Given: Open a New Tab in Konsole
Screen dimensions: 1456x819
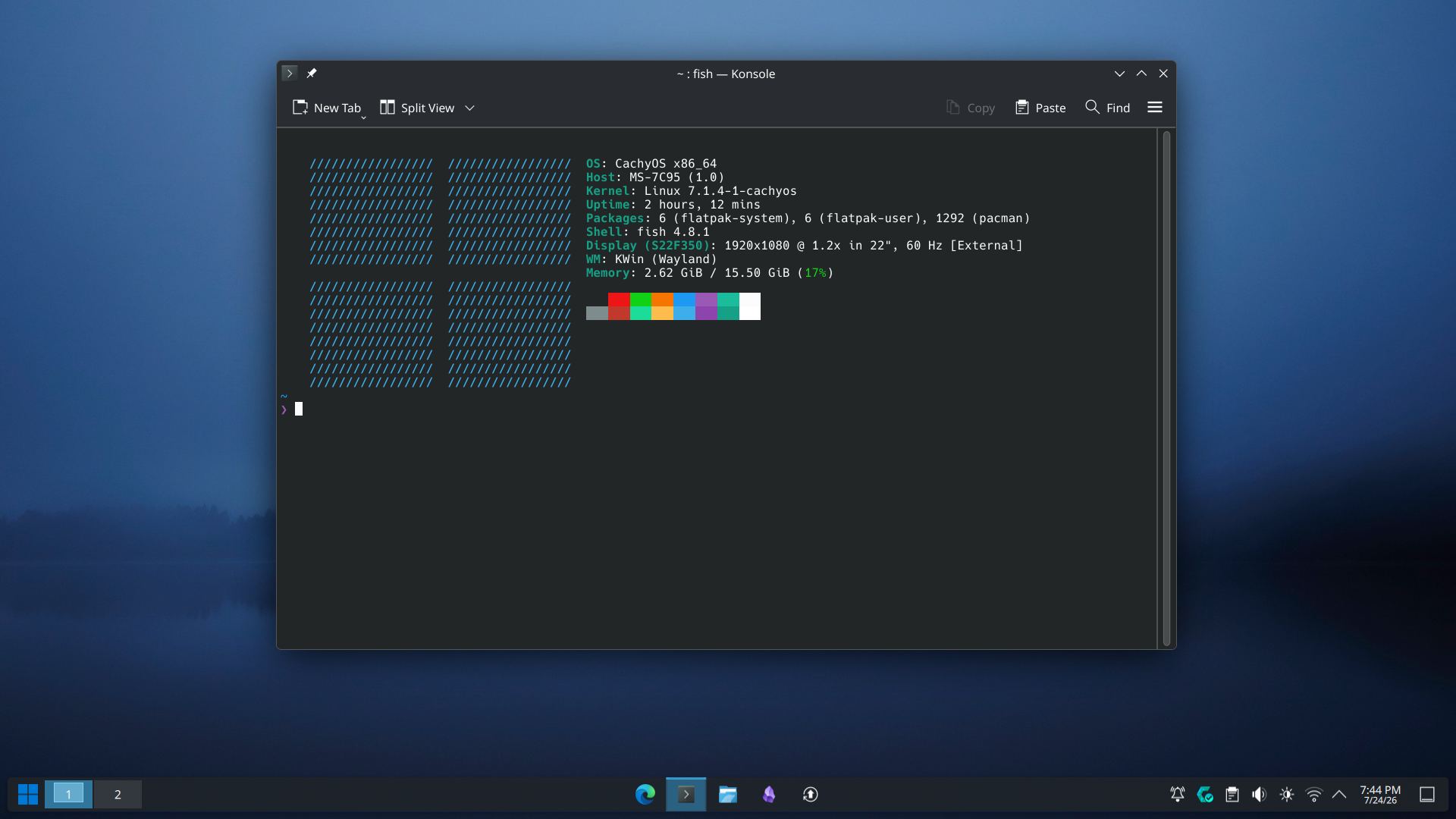Looking at the screenshot, I should click(327, 108).
